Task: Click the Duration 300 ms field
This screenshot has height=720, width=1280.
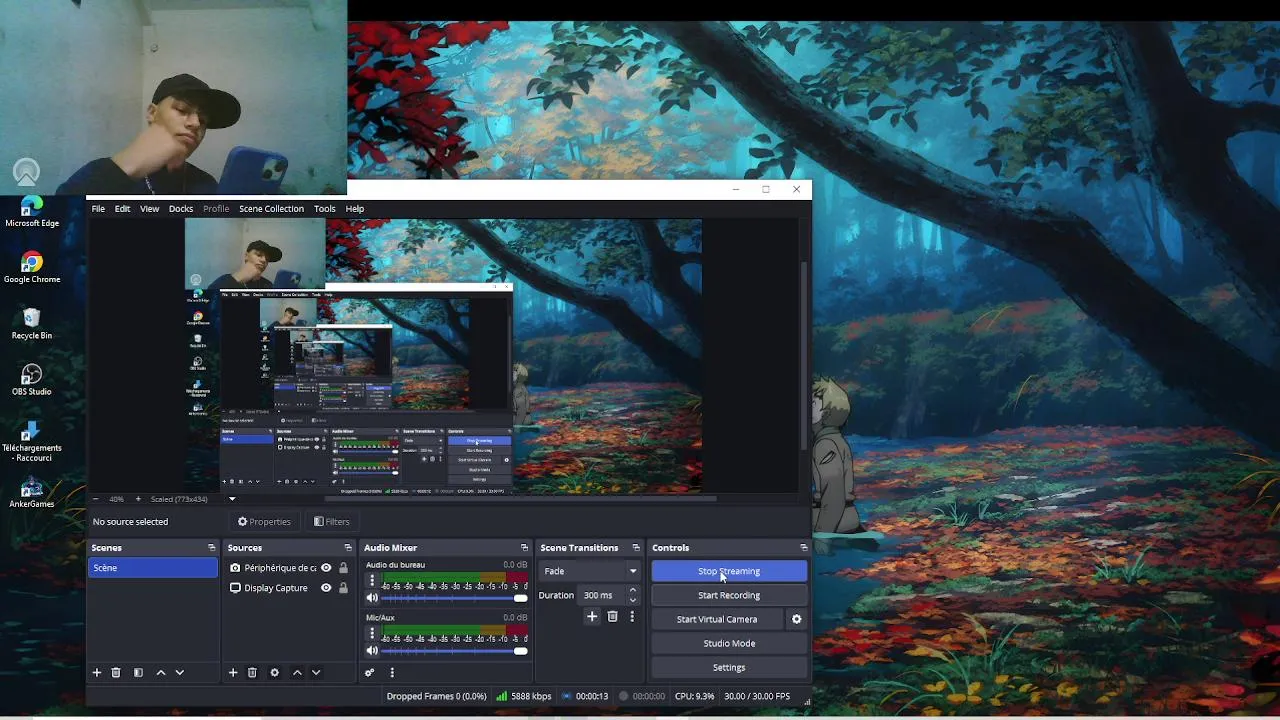Action: click(x=602, y=595)
